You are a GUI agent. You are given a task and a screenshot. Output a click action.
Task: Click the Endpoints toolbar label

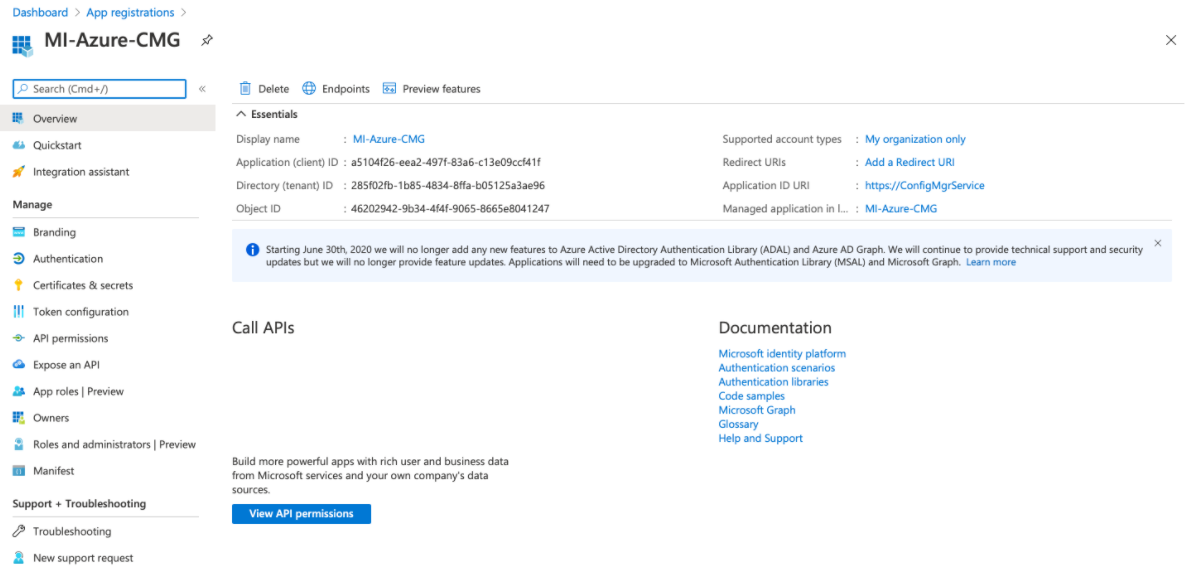[x=346, y=89]
